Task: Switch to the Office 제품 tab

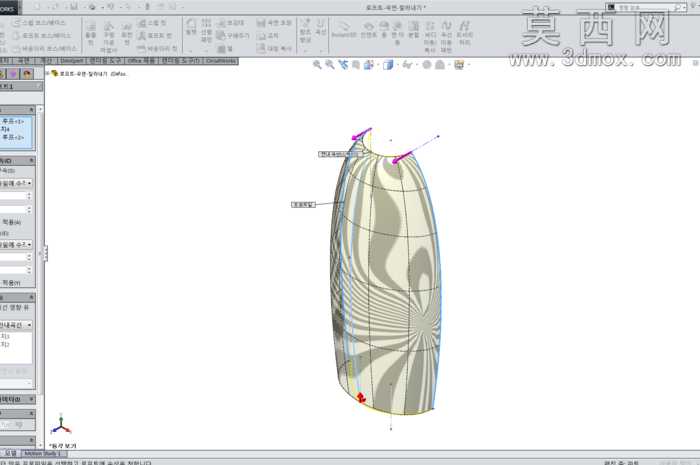Action: pyautogui.click(x=141, y=61)
